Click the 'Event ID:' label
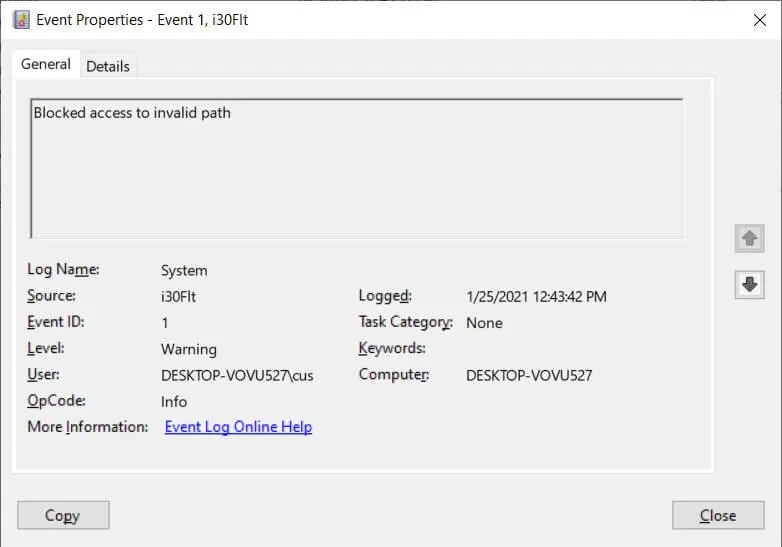782x547 pixels. [x=56, y=322]
